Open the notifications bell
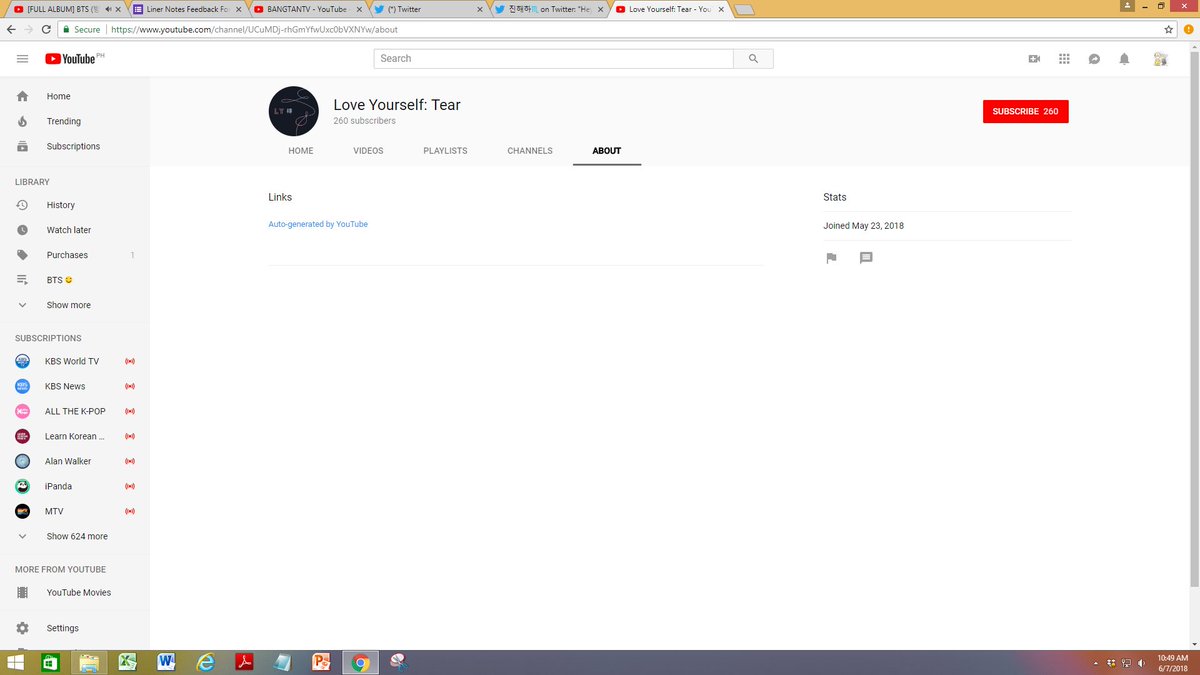 pyautogui.click(x=1124, y=59)
